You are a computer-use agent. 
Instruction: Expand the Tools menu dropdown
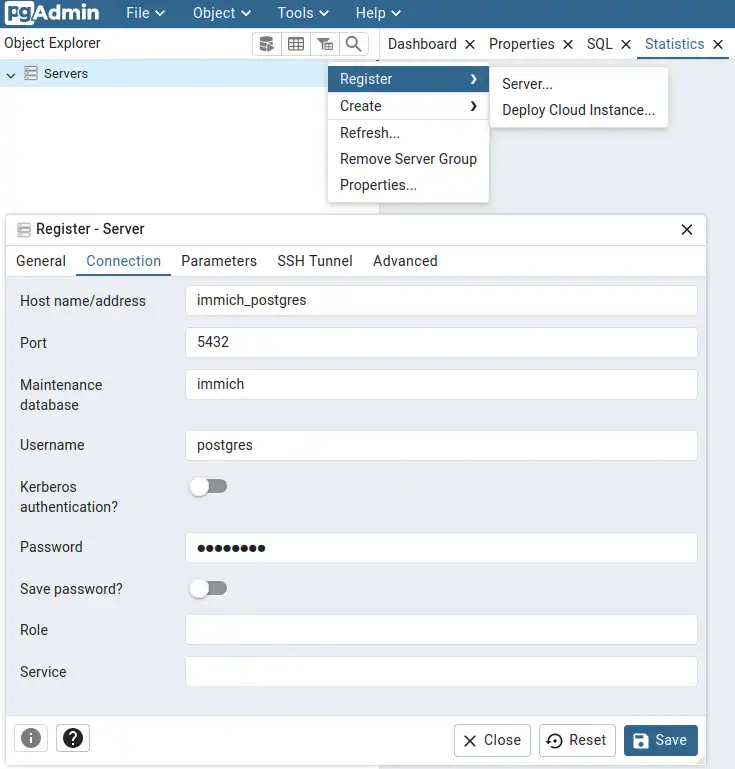tap(305, 13)
